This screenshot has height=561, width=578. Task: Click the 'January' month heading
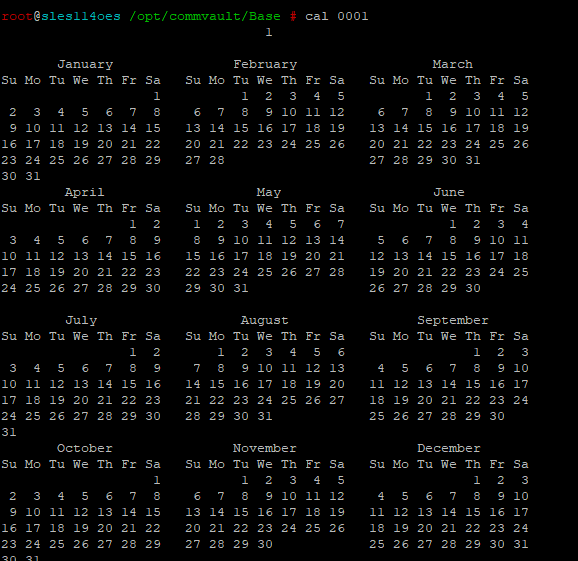click(x=85, y=65)
